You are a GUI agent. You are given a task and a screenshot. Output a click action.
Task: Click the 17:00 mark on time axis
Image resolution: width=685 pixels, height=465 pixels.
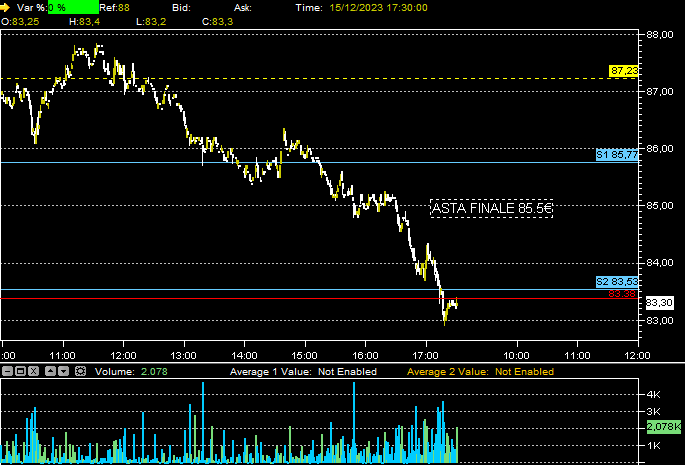point(426,355)
